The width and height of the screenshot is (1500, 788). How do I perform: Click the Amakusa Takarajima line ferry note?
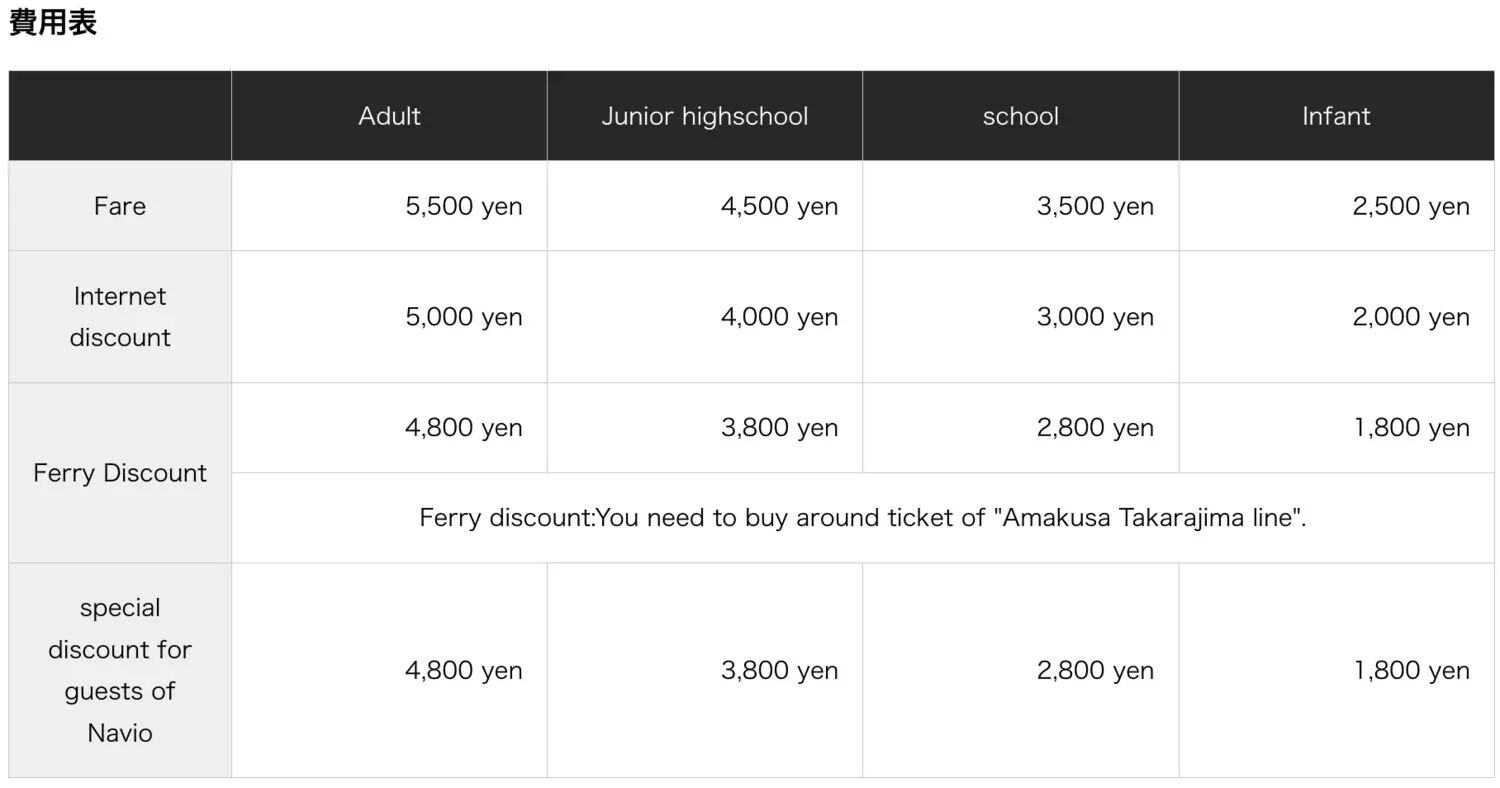[862, 518]
